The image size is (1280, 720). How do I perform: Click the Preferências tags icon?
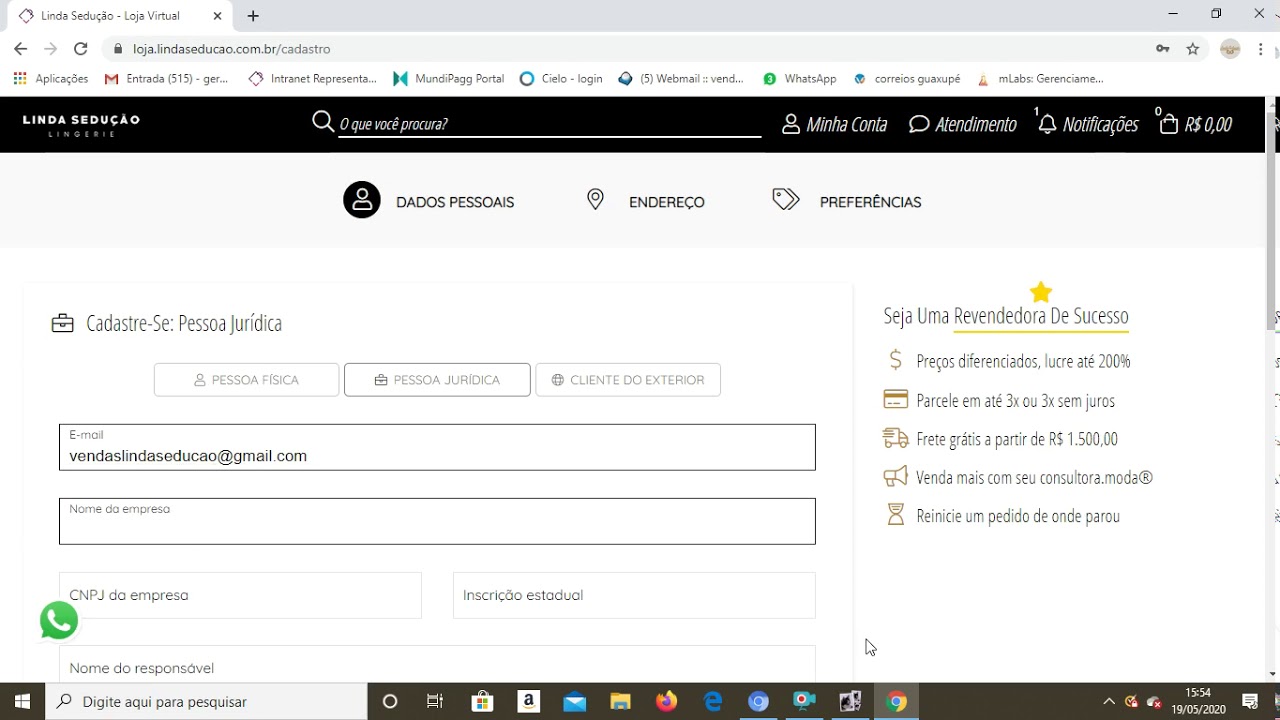click(x=786, y=200)
